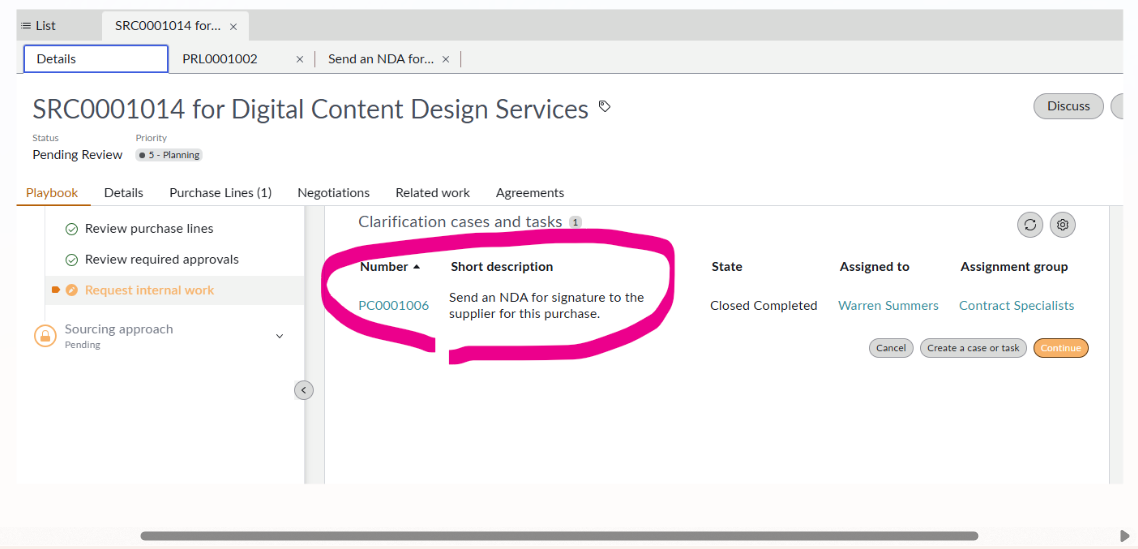This screenshot has width=1138, height=549.
Task: Click the orange Continue button
Action: pyautogui.click(x=1061, y=348)
